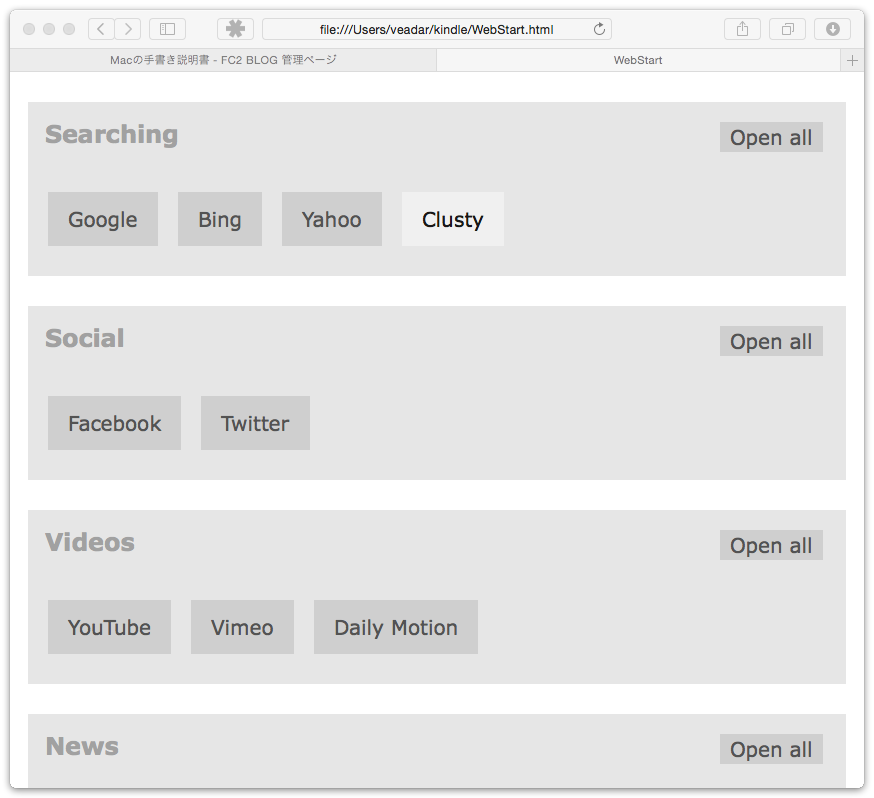This screenshot has height=798, width=874.
Task: Open the Twitter link
Action: (x=255, y=423)
